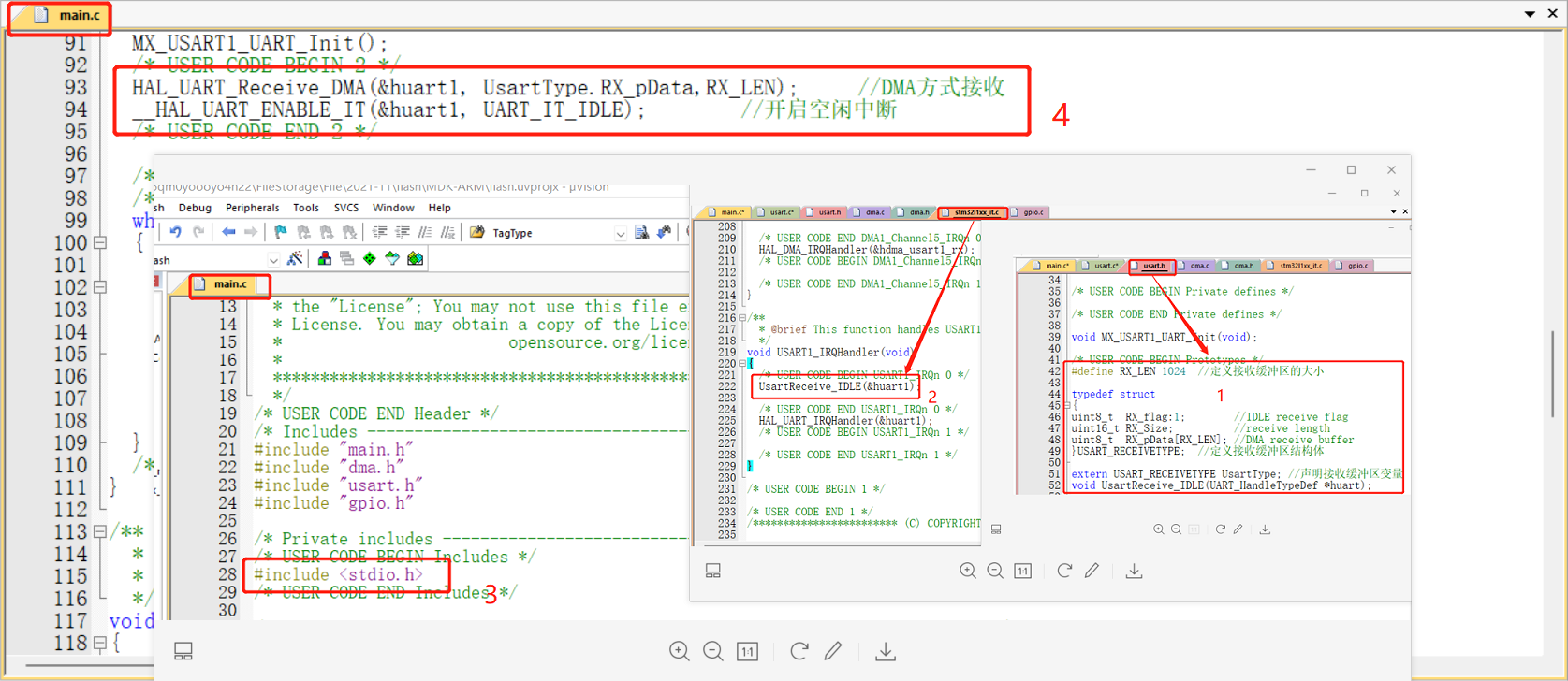Select dma.c tab in stm32l1xx_it.c viewer
Viewport: 1568px width, 681px height.
(870, 212)
